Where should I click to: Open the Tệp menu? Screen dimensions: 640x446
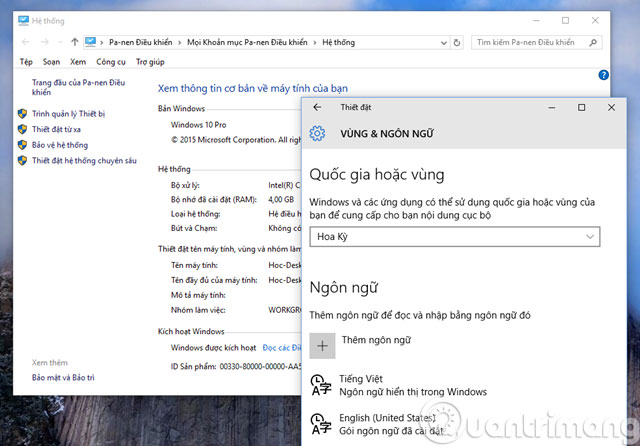click(26, 62)
